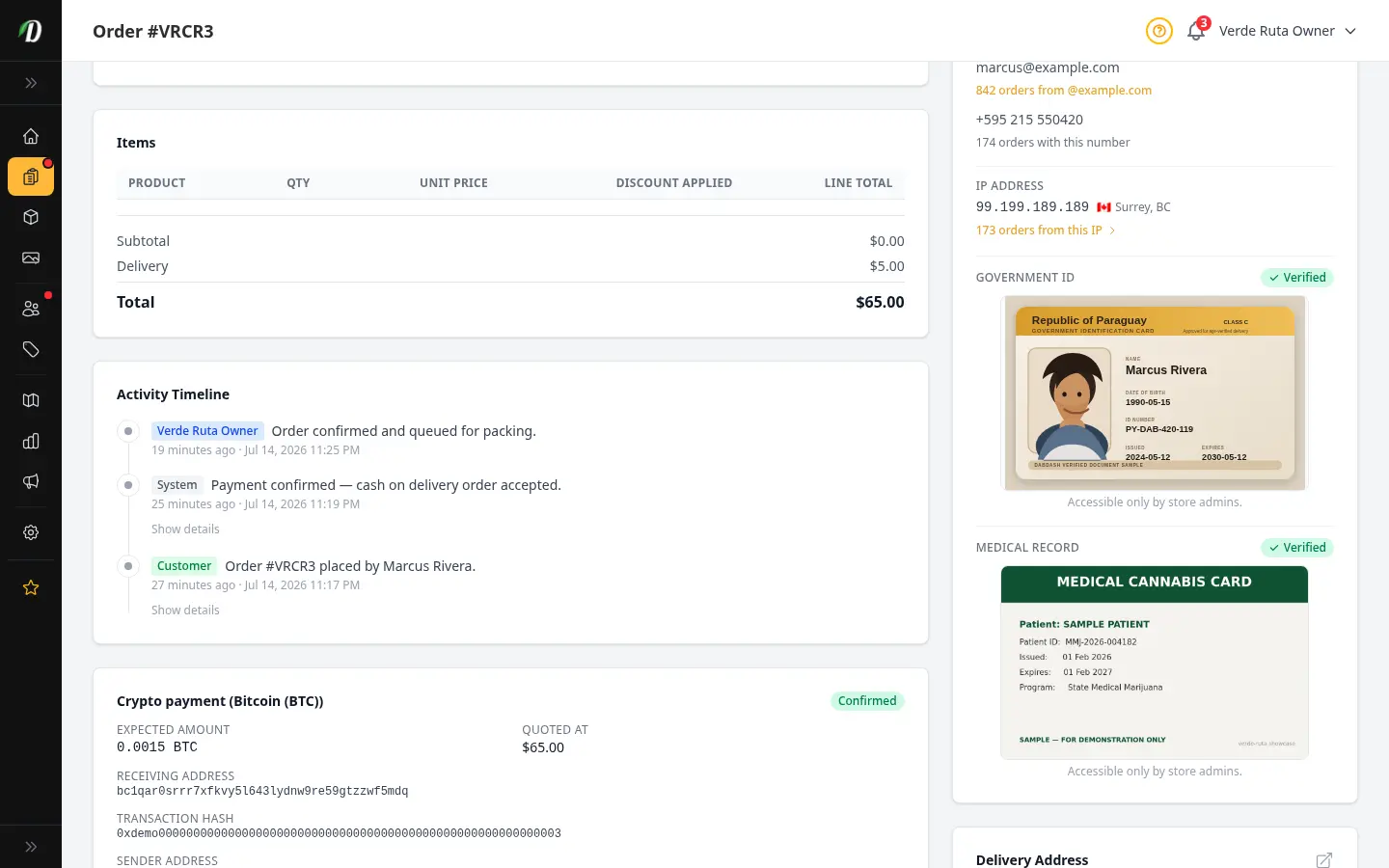The height and width of the screenshot is (868, 1389).
Task: Click the IP address 99.199.189.189
Action: tap(1032, 207)
